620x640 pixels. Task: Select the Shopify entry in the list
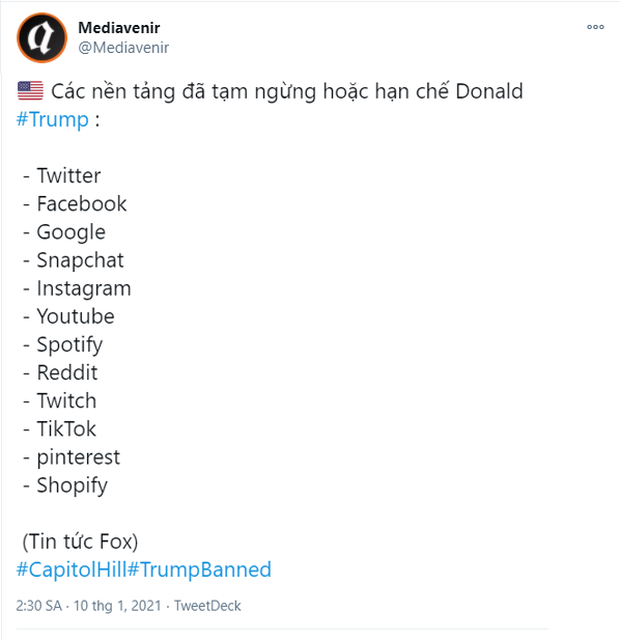71,486
